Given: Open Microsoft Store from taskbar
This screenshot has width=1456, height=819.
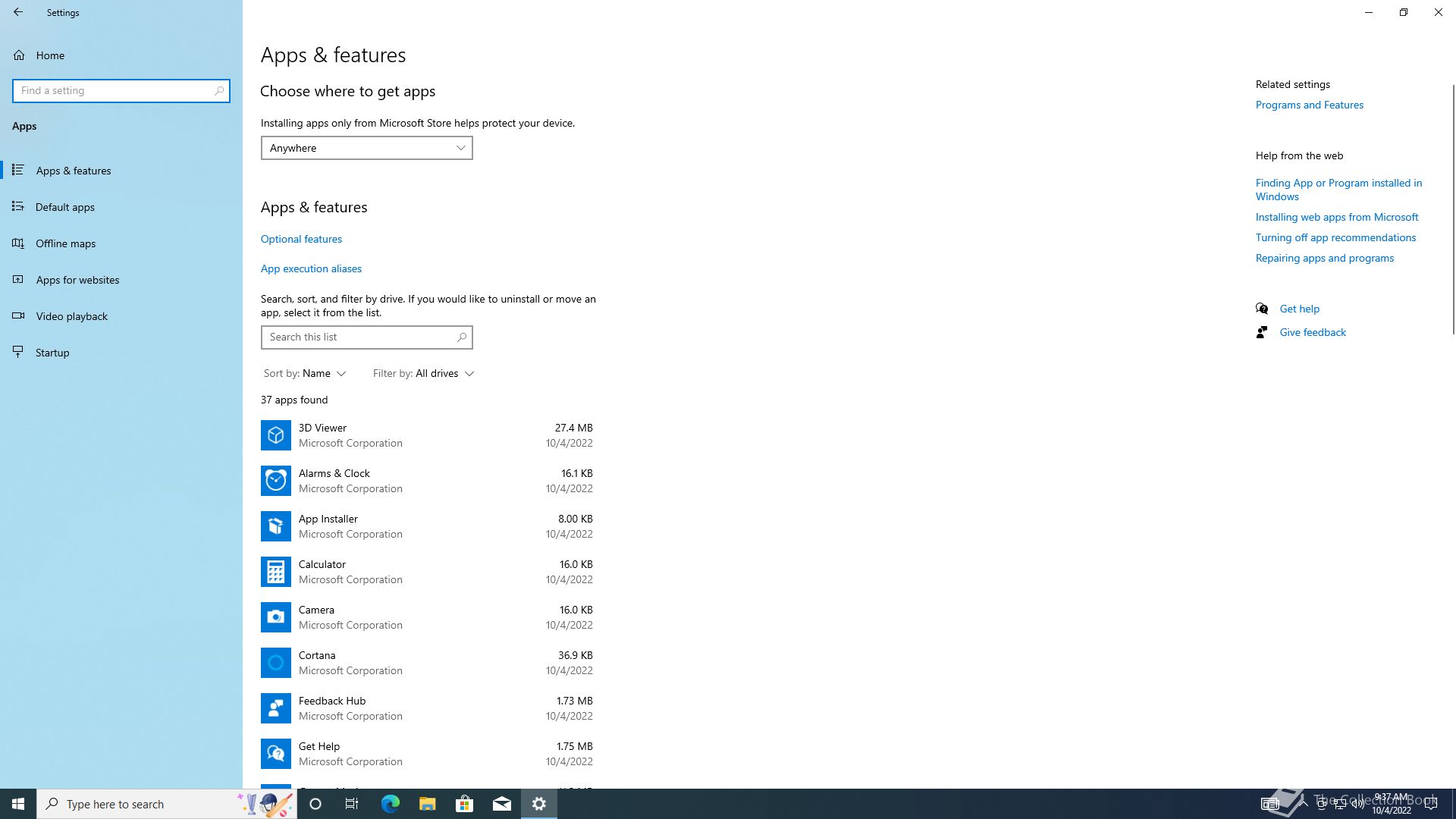Looking at the screenshot, I should [464, 804].
